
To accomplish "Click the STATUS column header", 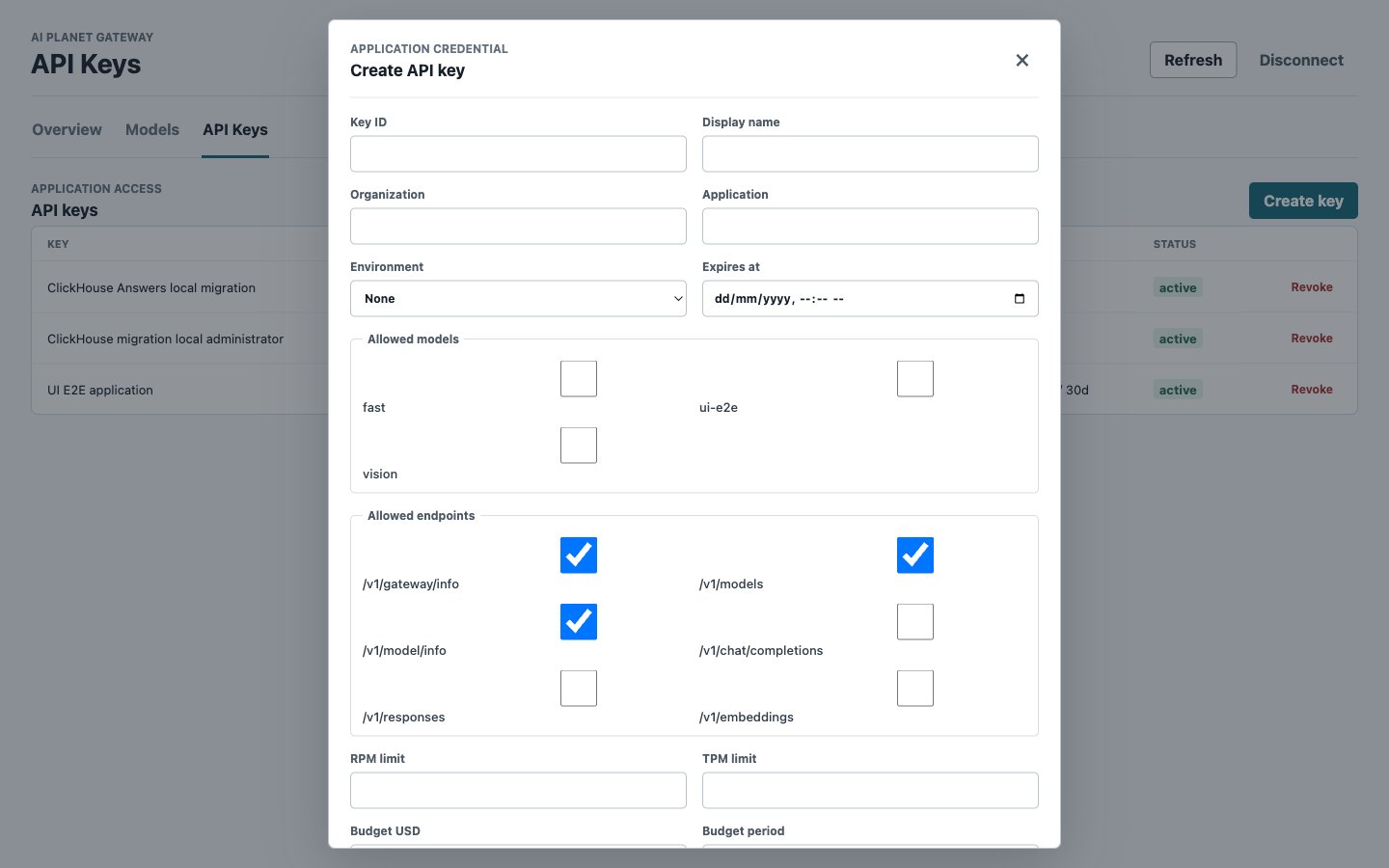I will [1174, 244].
